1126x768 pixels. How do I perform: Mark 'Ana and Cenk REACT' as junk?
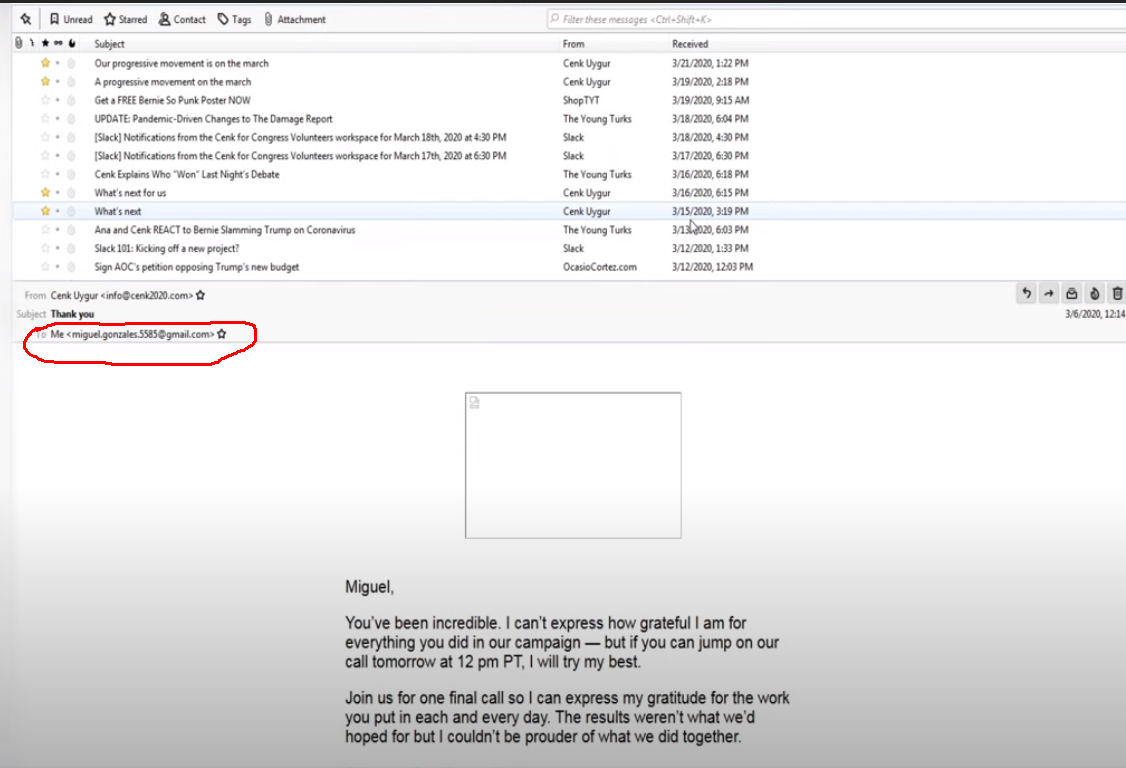click(71, 230)
